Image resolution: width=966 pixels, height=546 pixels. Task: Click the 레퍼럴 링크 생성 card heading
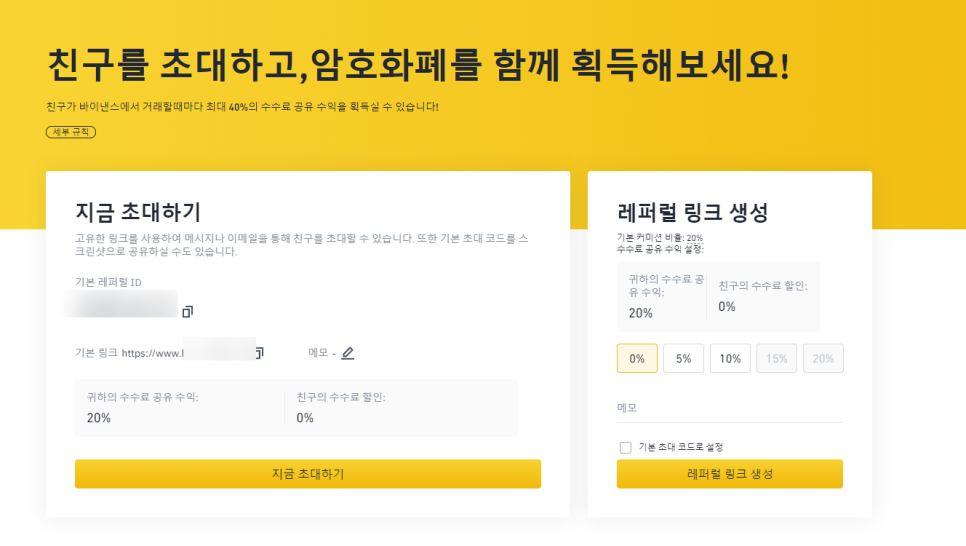point(693,212)
